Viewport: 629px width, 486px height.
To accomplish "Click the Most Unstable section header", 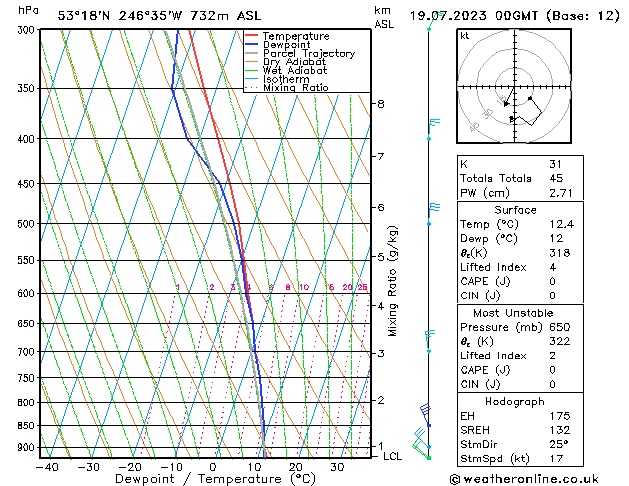I will pyautogui.click(x=513, y=313).
